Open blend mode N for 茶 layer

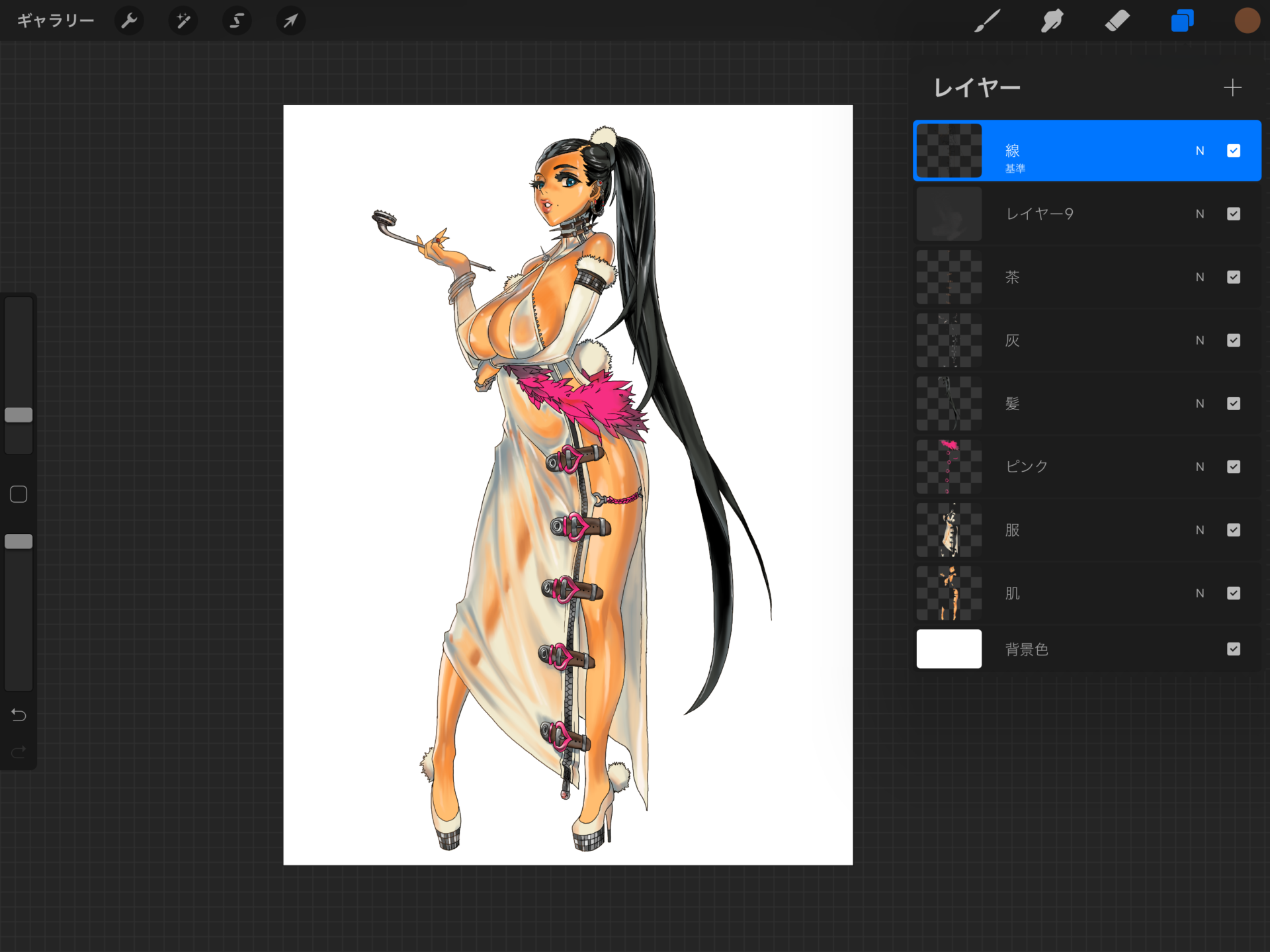(1200, 277)
